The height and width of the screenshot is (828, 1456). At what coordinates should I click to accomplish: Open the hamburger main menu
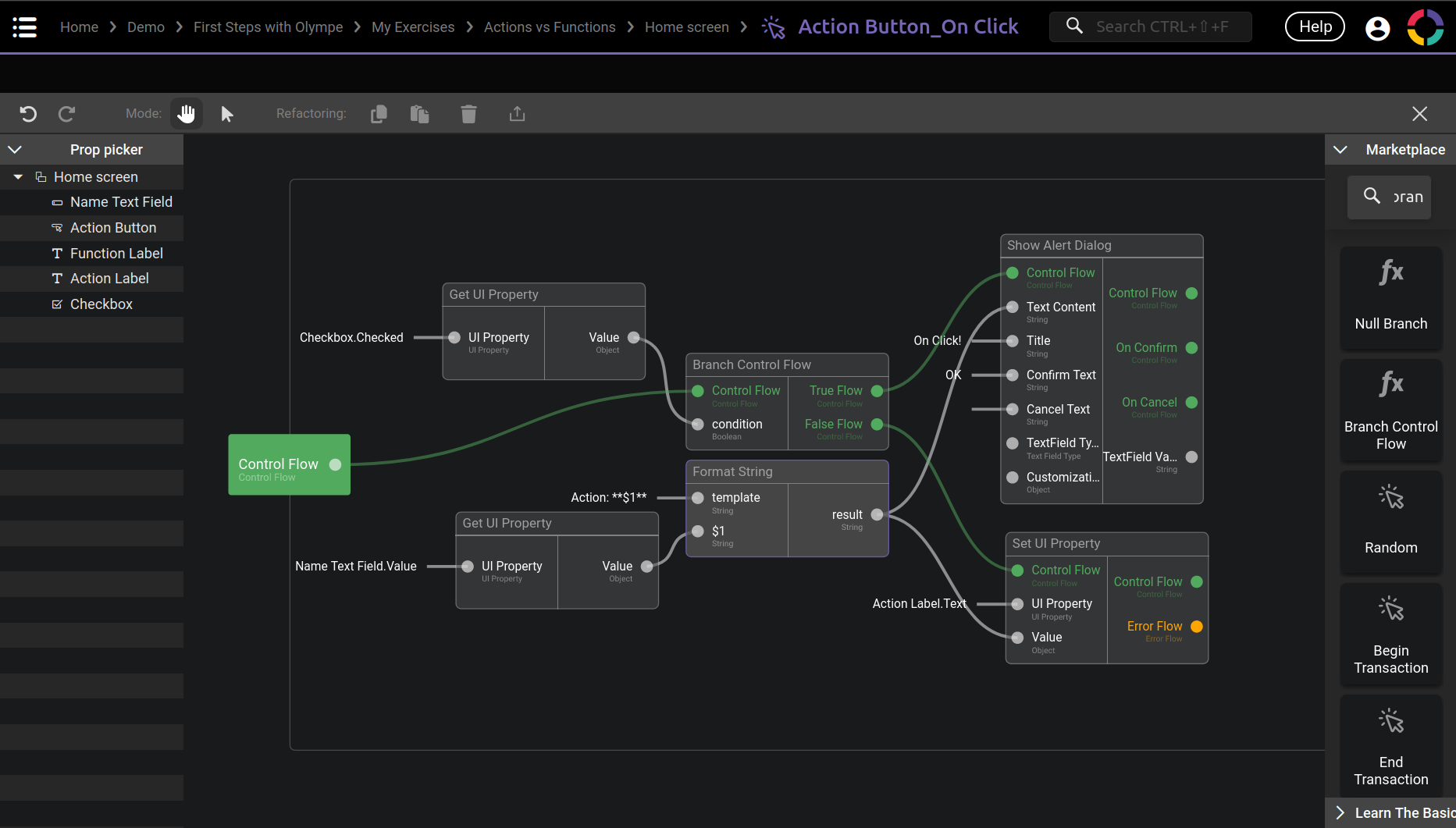point(25,27)
